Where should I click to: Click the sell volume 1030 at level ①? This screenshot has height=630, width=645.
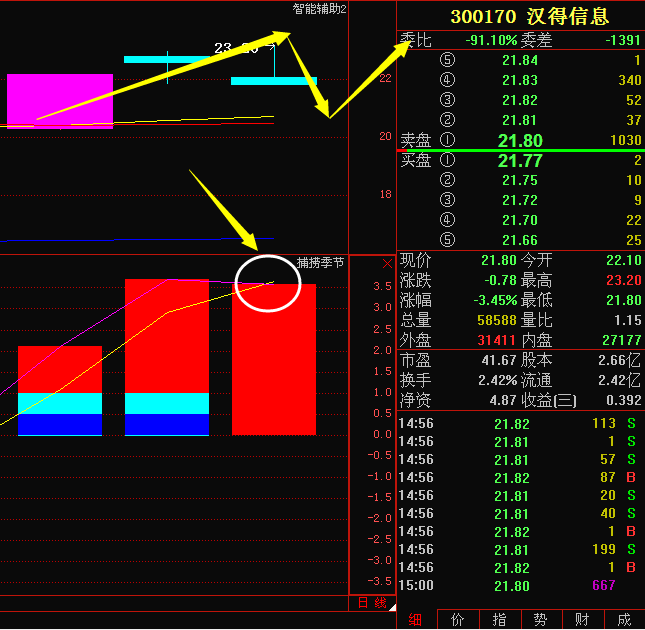point(626,141)
